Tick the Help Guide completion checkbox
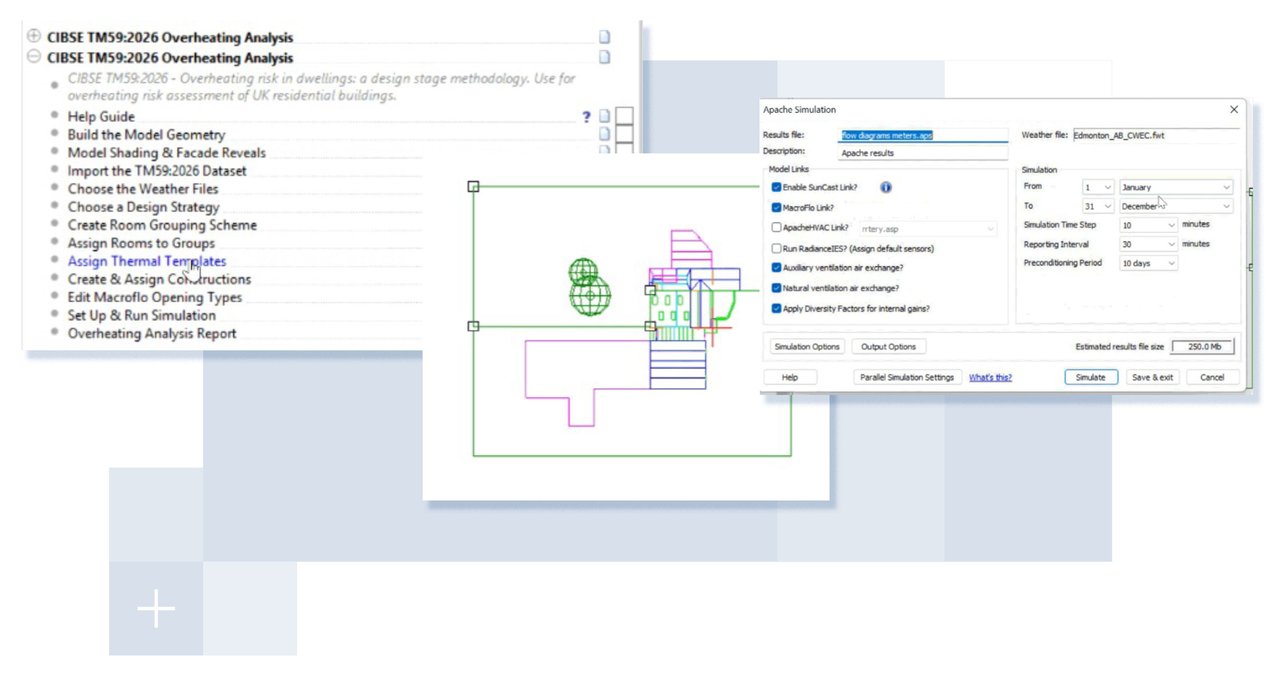 [x=625, y=117]
